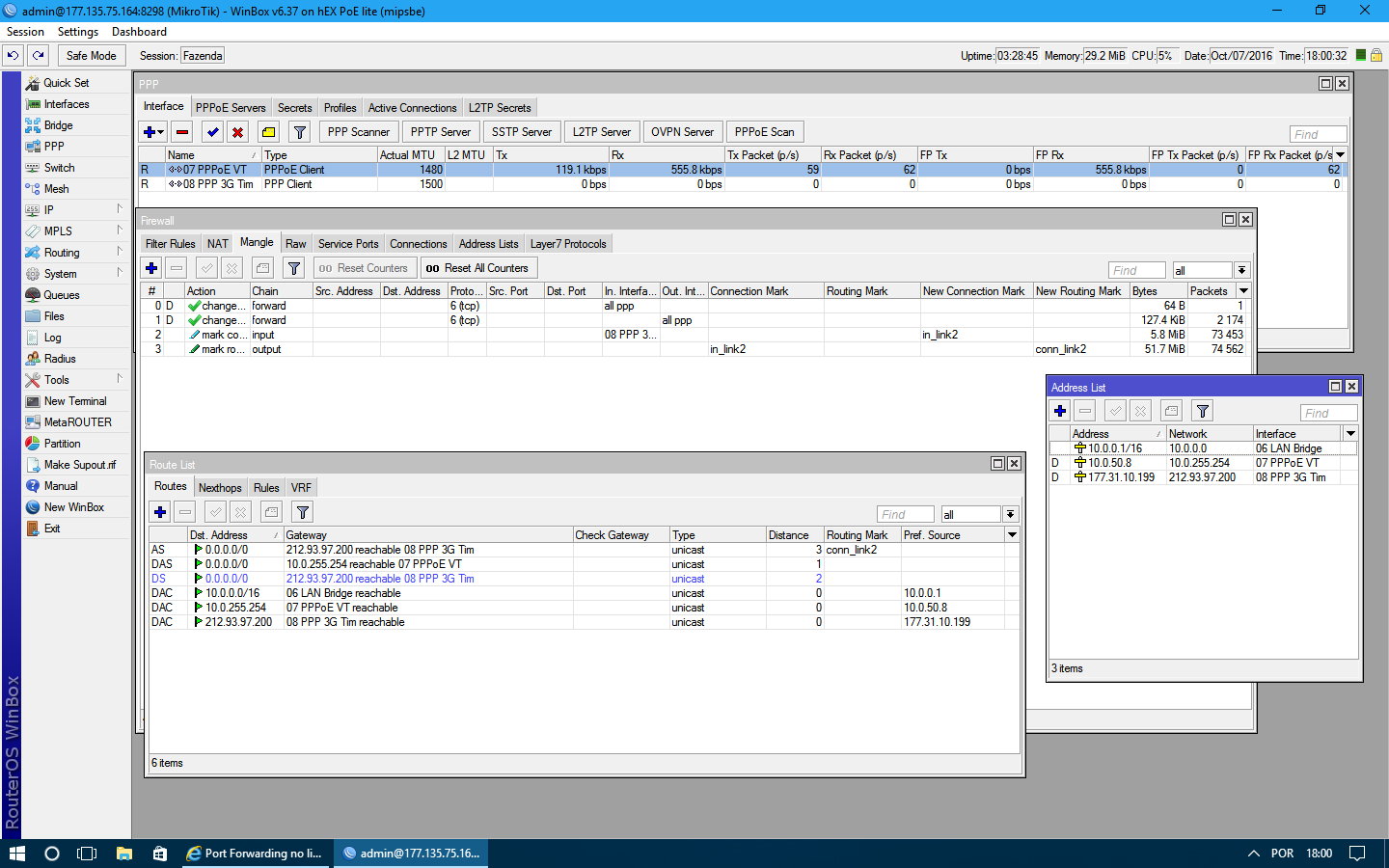The image size is (1389, 868).
Task: Click the disable red X in PPP toolbar
Action: coord(238,132)
